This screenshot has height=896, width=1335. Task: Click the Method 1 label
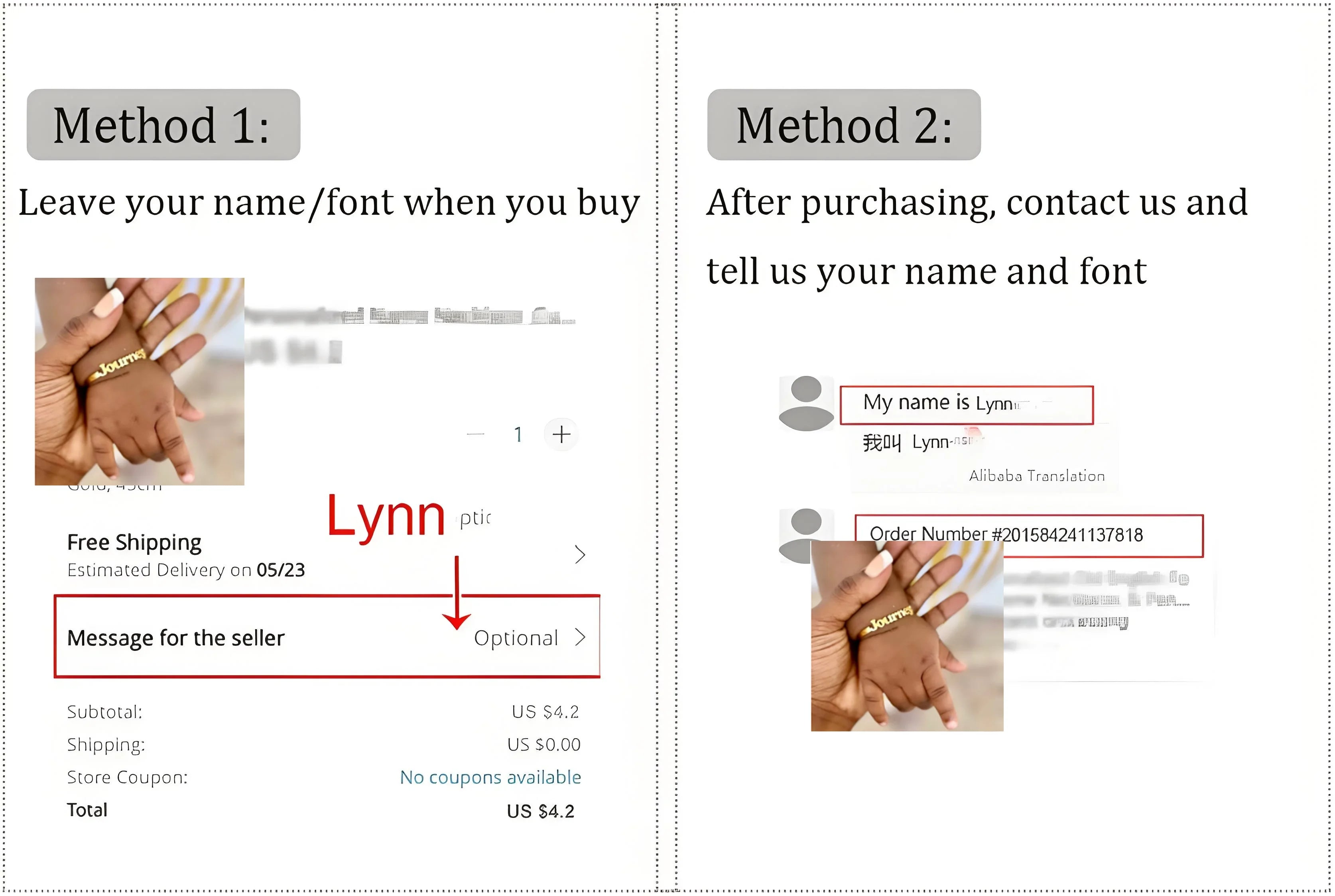[163, 125]
